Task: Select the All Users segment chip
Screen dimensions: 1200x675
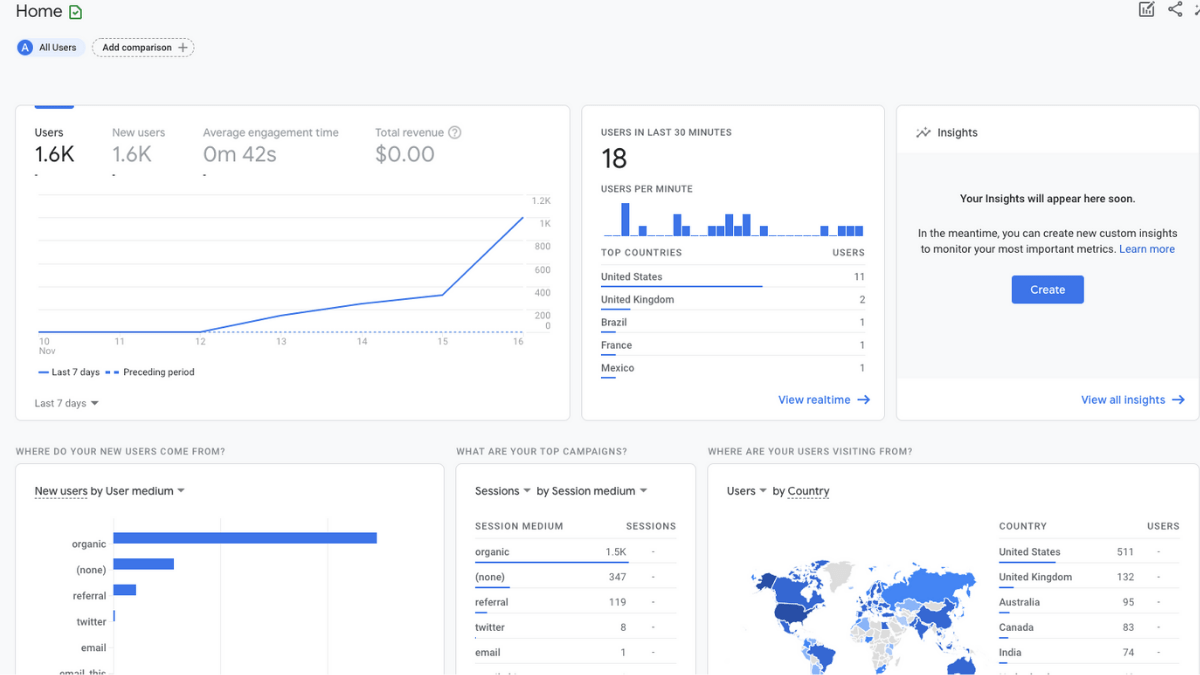Action: 49,47
